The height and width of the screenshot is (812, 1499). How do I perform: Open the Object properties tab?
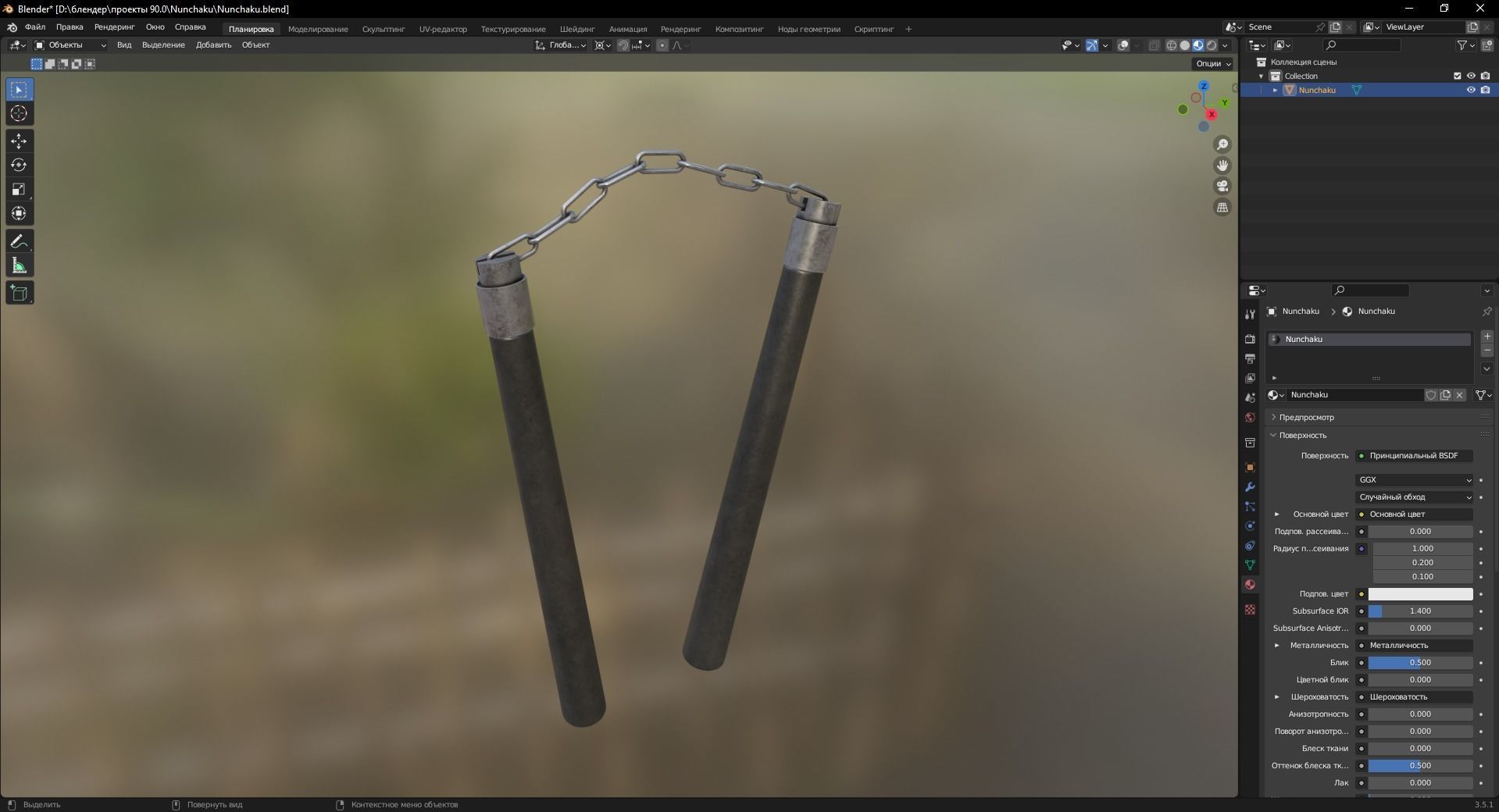click(1250, 467)
